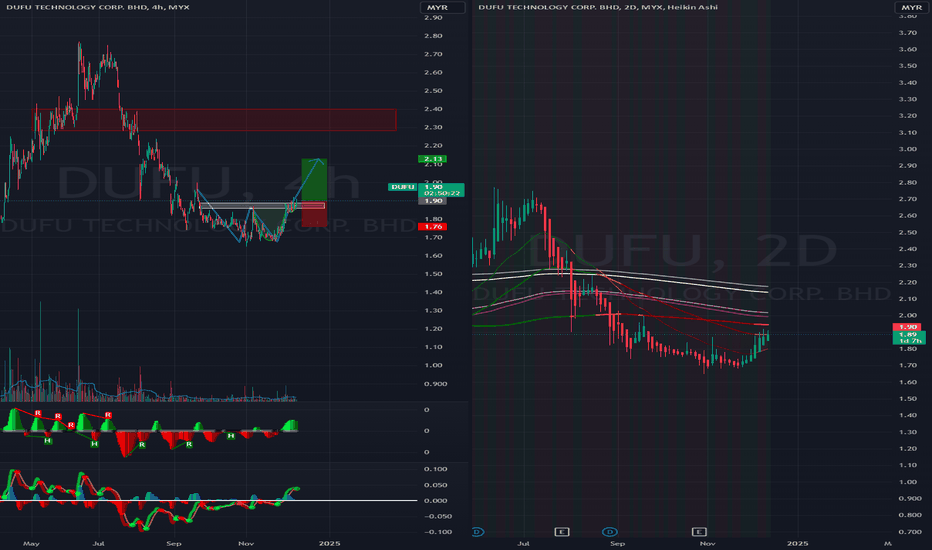Viewport: 932px width, 550px height.
Task: Click the green H label near November
Action: pos(231,436)
